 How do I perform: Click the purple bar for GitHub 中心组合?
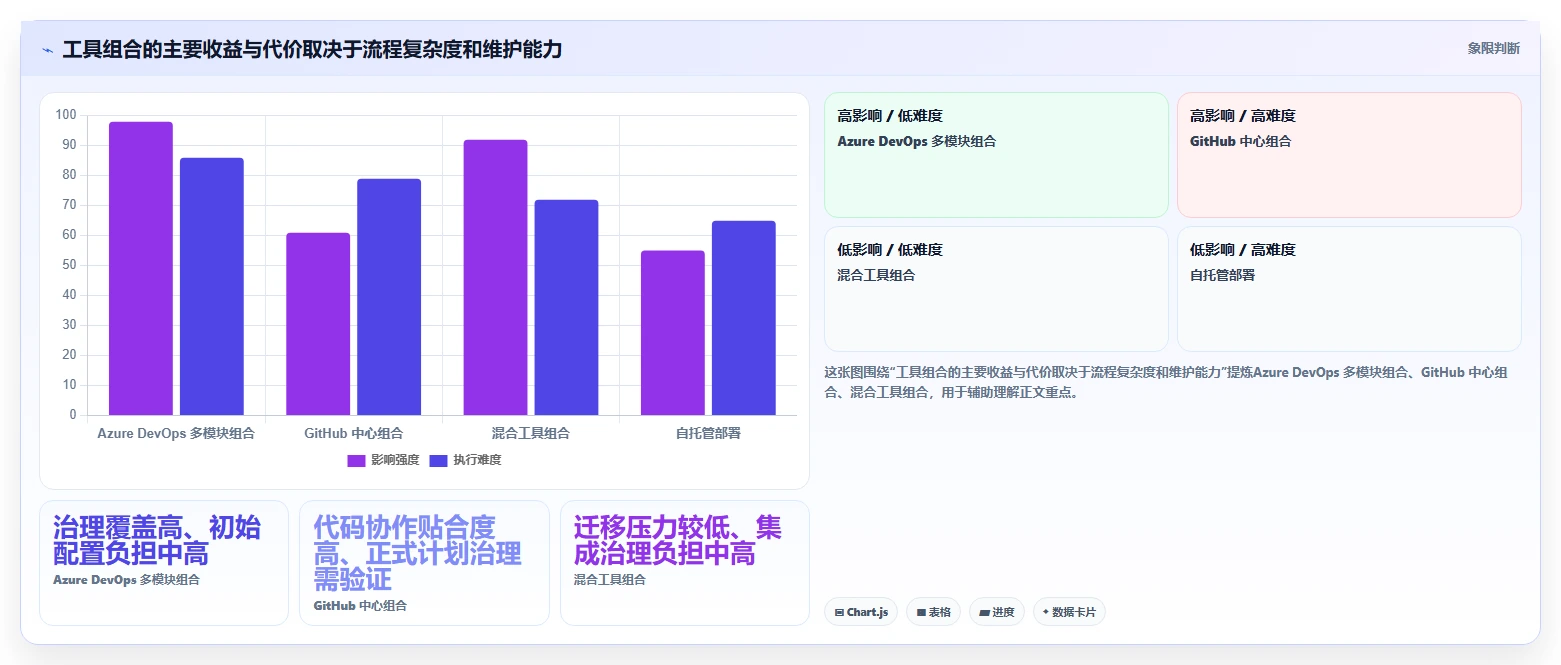pos(318,324)
